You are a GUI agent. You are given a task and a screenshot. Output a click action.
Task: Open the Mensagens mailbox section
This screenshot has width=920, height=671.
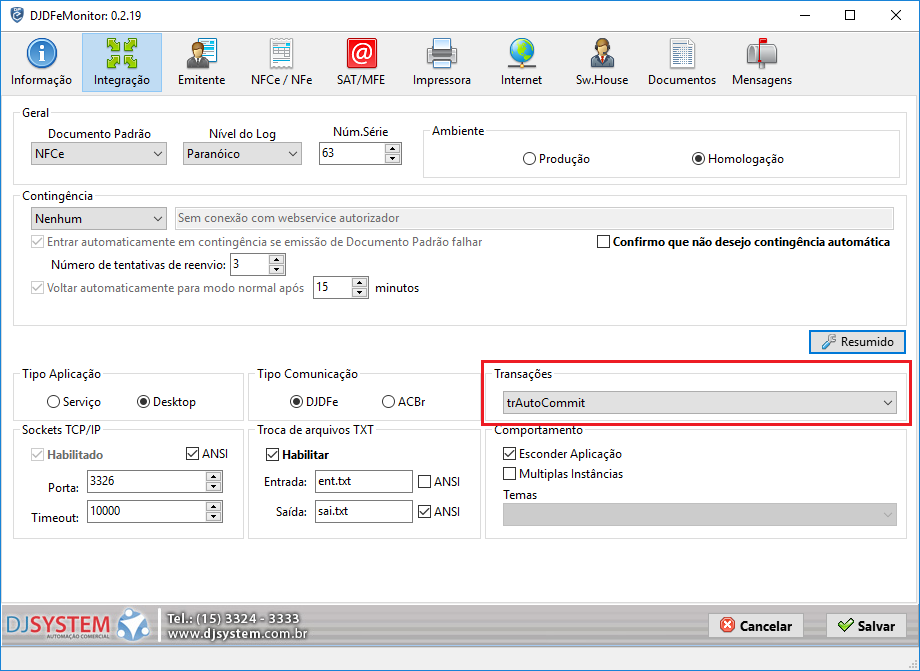coord(762,62)
